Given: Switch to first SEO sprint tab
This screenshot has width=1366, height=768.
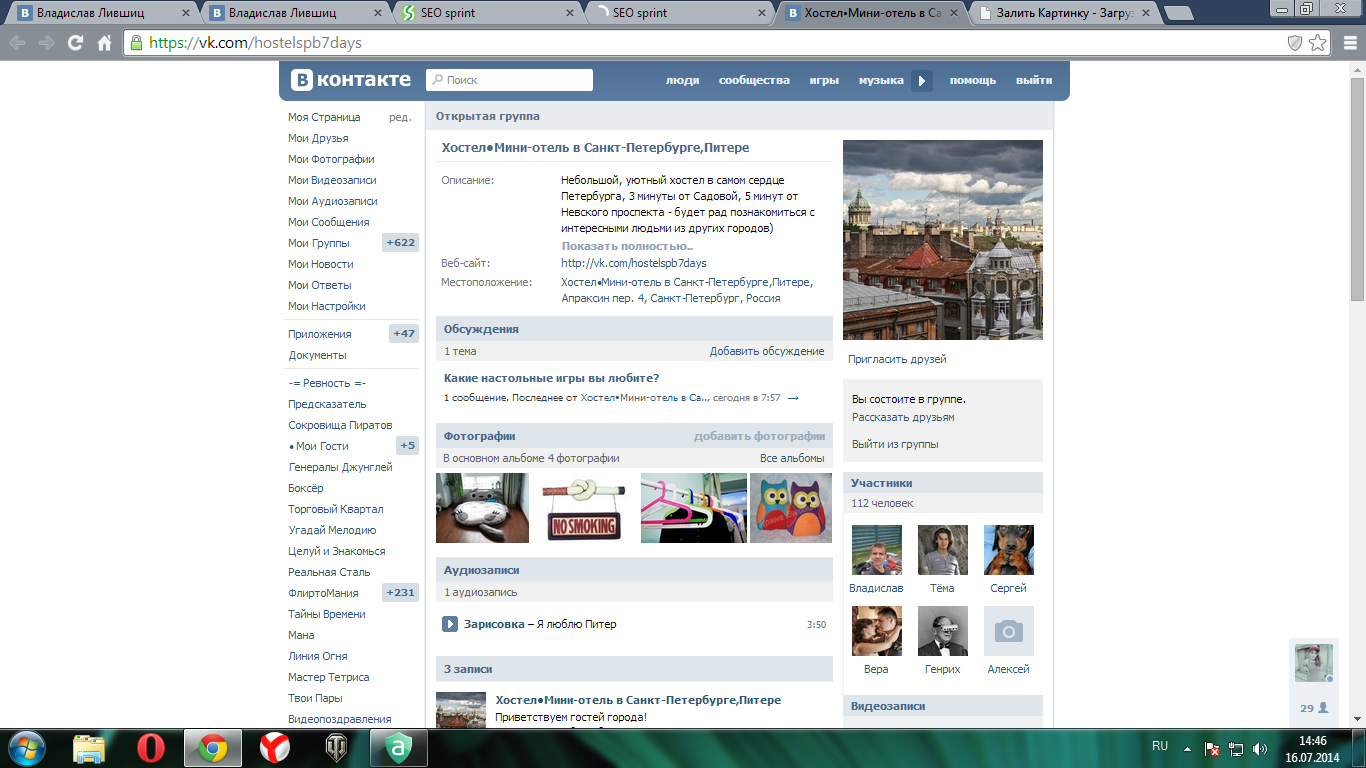Looking at the screenshot, I should [487, 13].
